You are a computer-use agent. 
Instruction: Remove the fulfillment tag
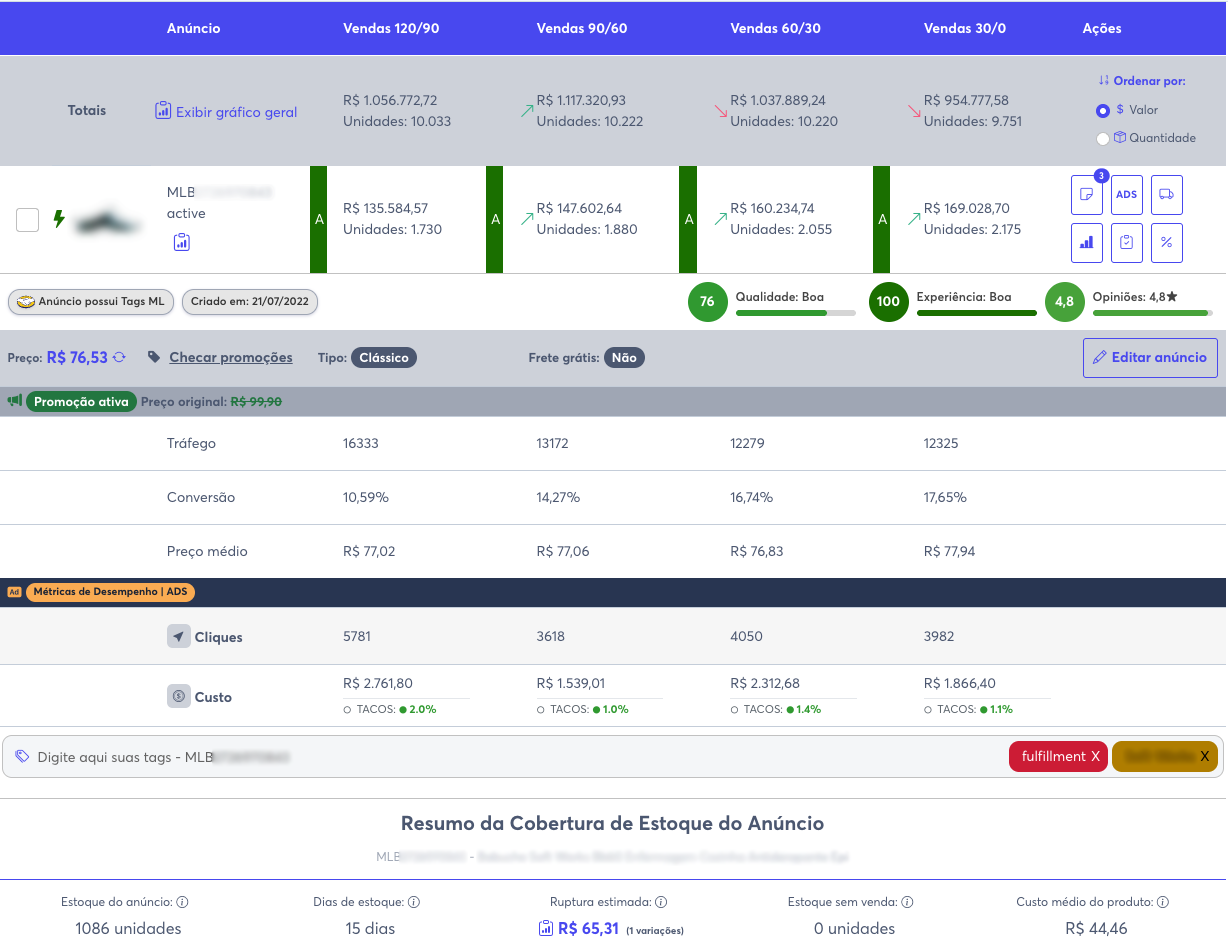pos(1095,757)
